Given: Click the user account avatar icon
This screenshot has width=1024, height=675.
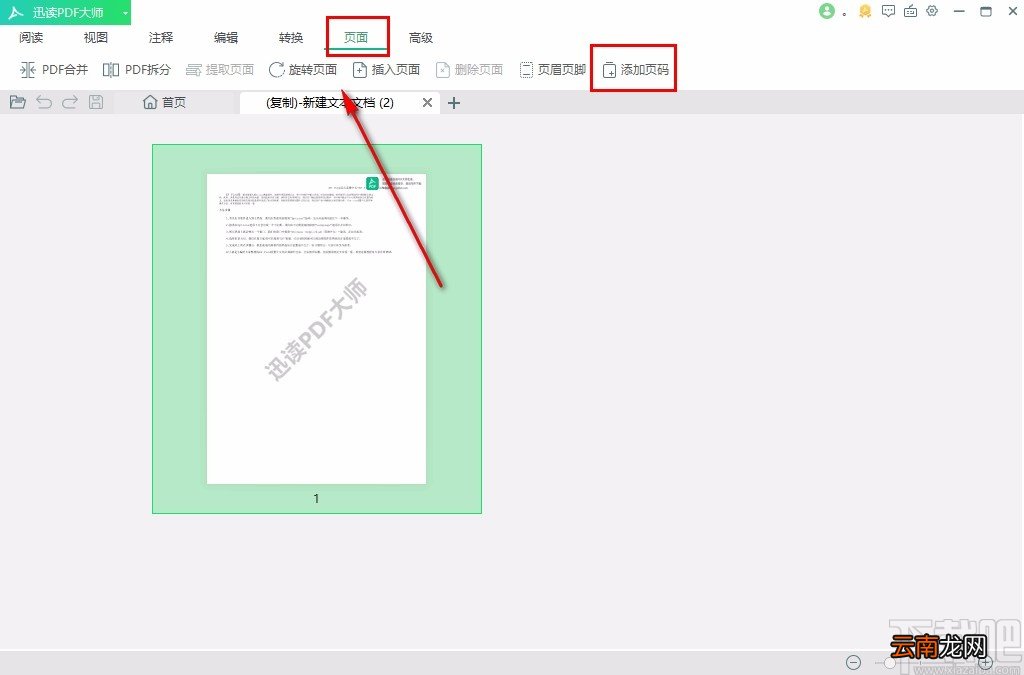Looking at the screenshot, I should (x=827, y=11).
